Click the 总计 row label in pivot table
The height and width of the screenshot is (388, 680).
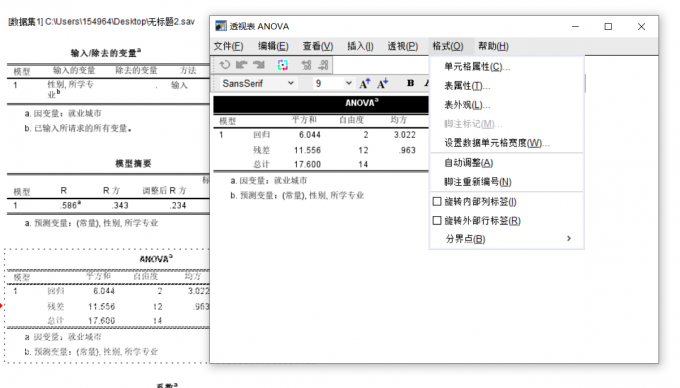point(262,165)
